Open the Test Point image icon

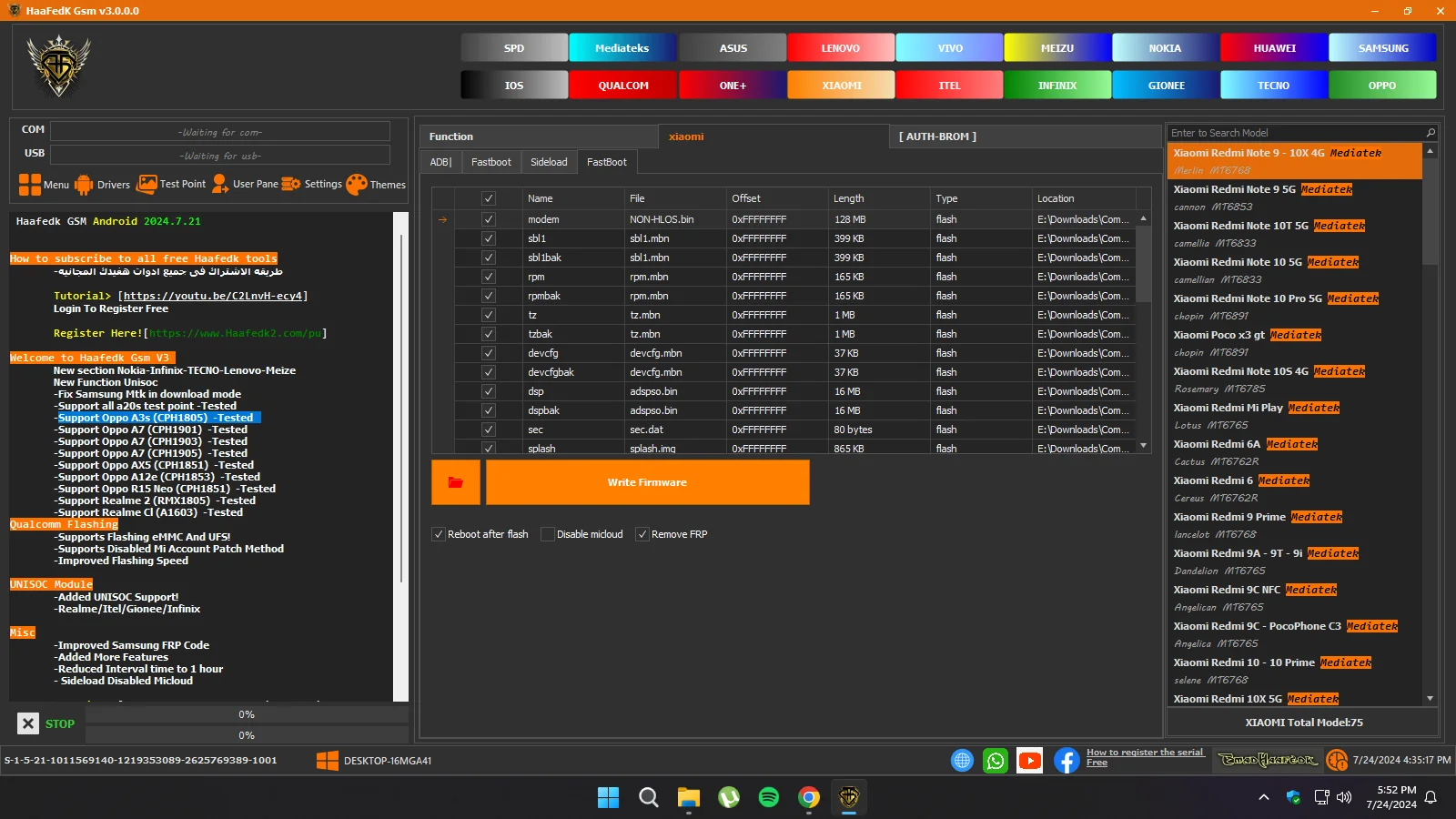pos(147,184)
